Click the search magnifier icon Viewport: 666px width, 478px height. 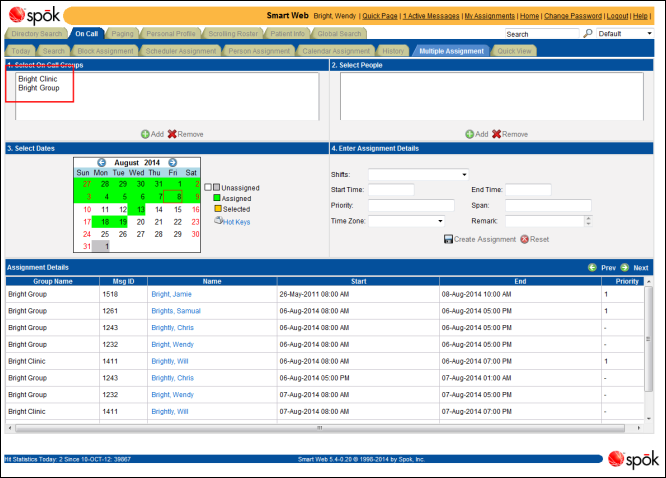[x=588, y=33]
